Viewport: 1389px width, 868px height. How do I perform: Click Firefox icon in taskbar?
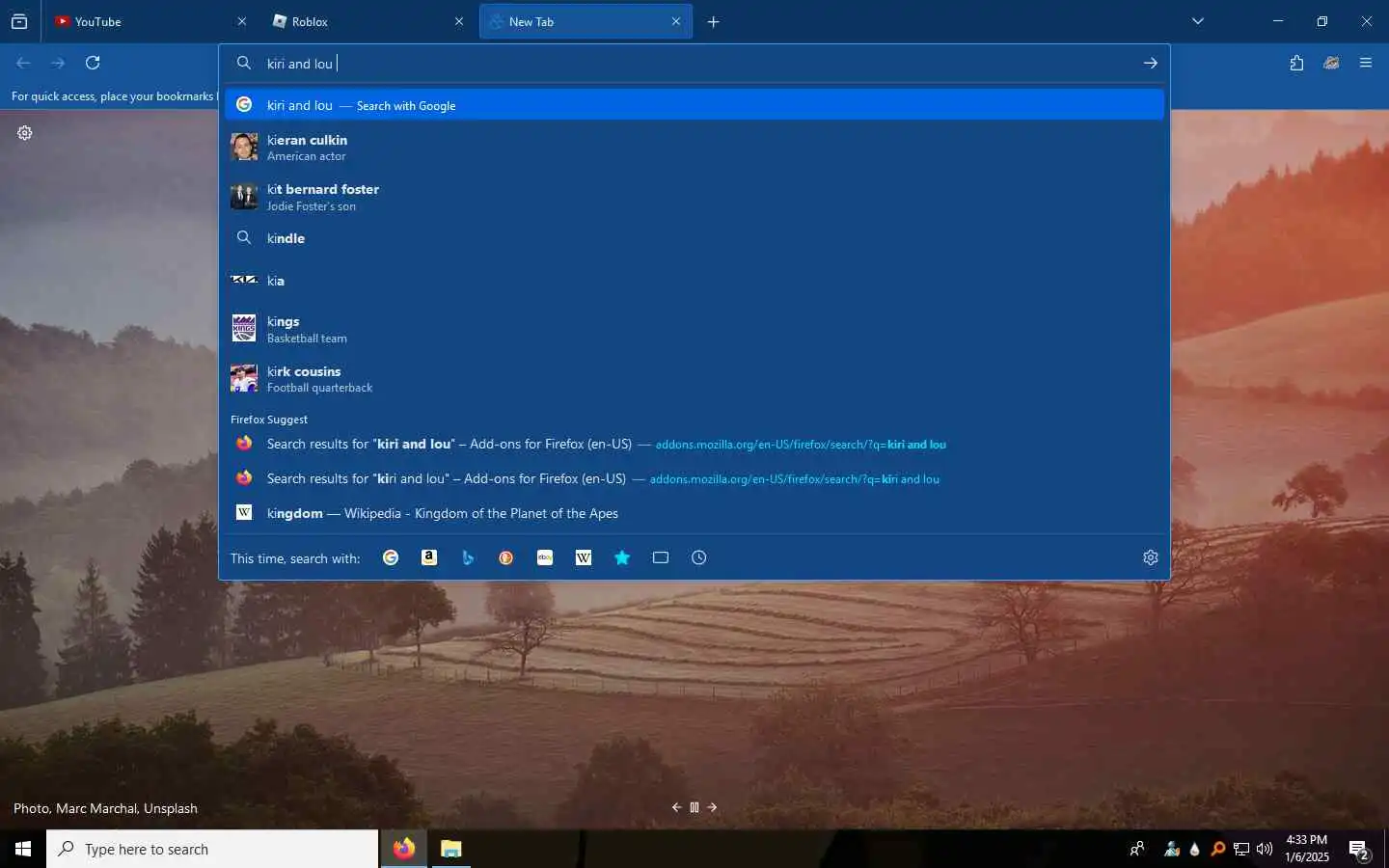[404, 849]
